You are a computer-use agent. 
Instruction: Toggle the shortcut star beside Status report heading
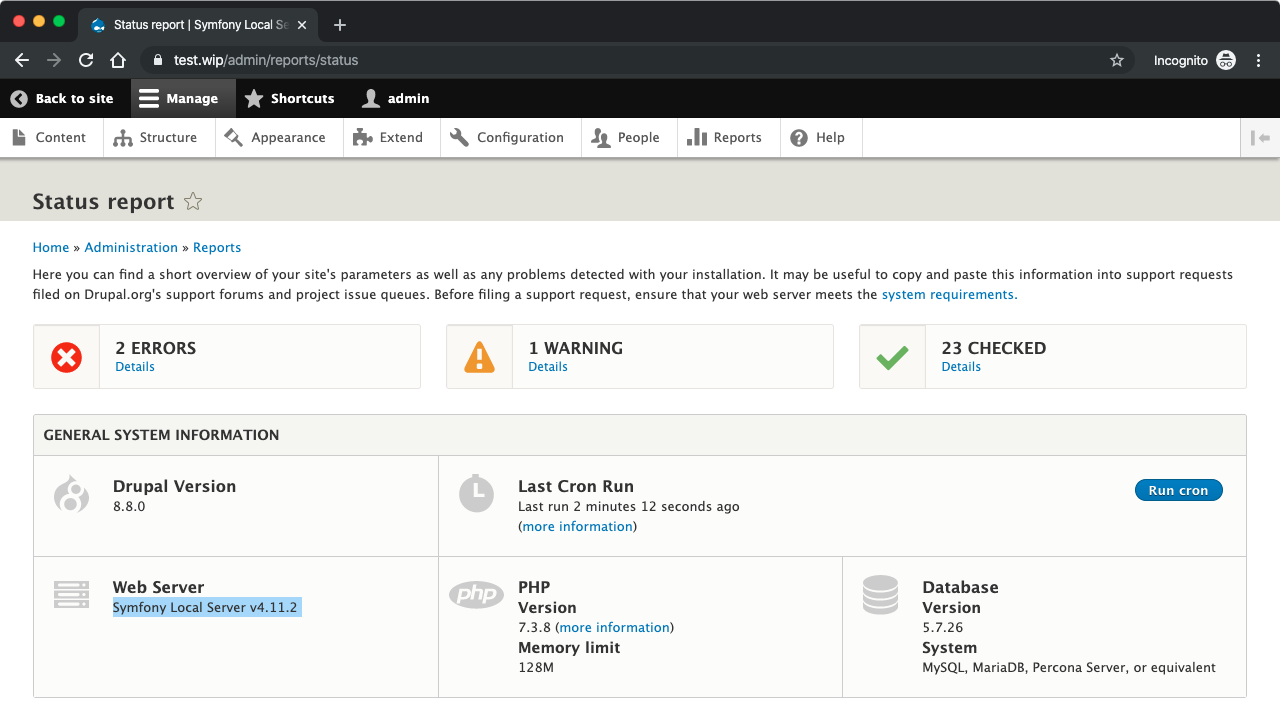pos(192,201)
